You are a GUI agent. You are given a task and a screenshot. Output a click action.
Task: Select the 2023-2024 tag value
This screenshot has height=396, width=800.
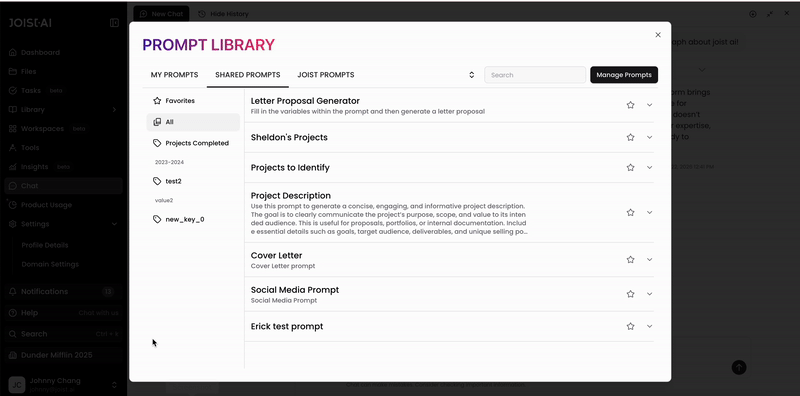169,162
